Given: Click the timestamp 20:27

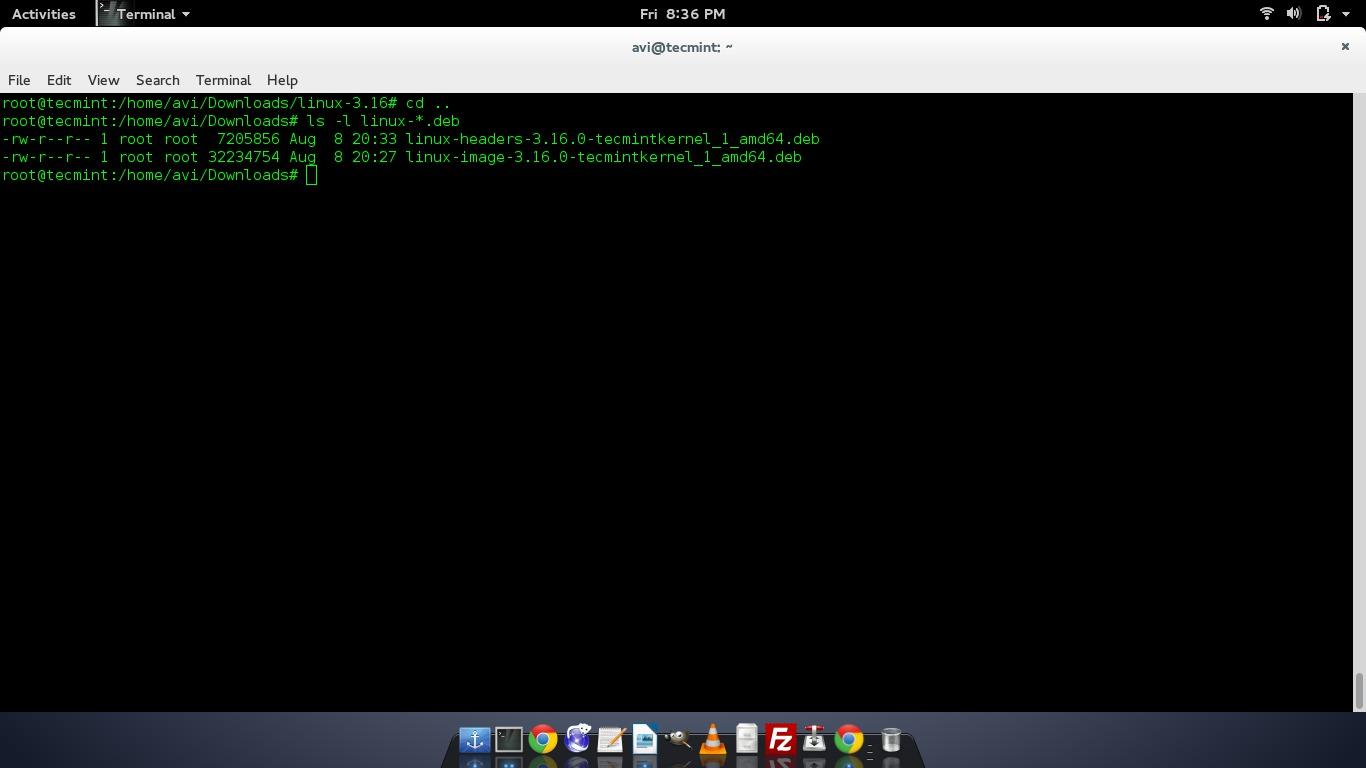Looking at the screenshot, I should pyautogui.click(x=374, y=157).
